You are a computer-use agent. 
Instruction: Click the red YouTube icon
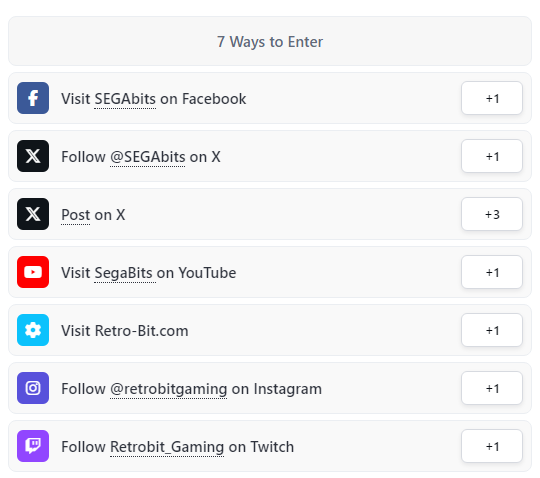(33, 272)
